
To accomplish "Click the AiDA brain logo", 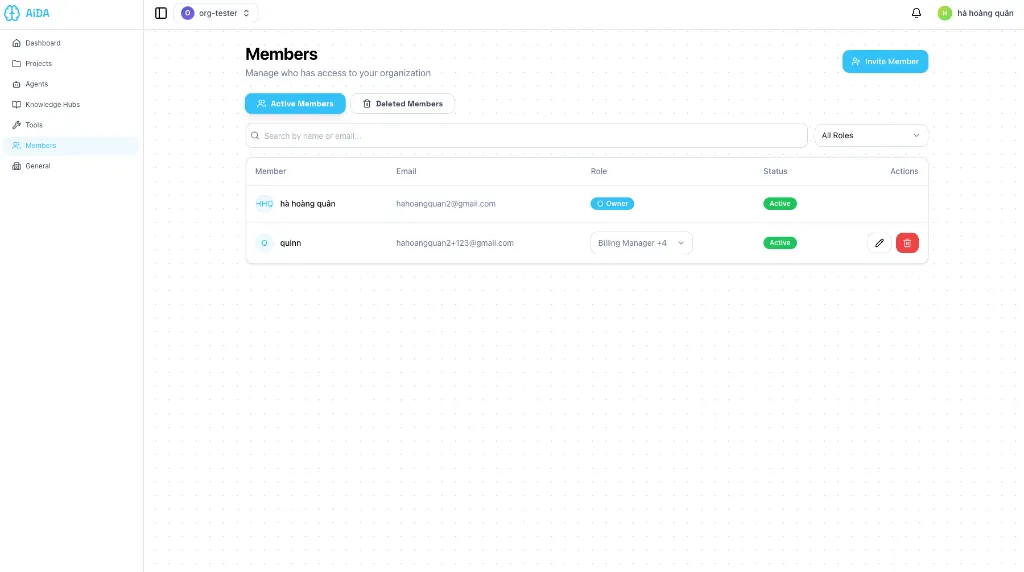I will [12, 13].
